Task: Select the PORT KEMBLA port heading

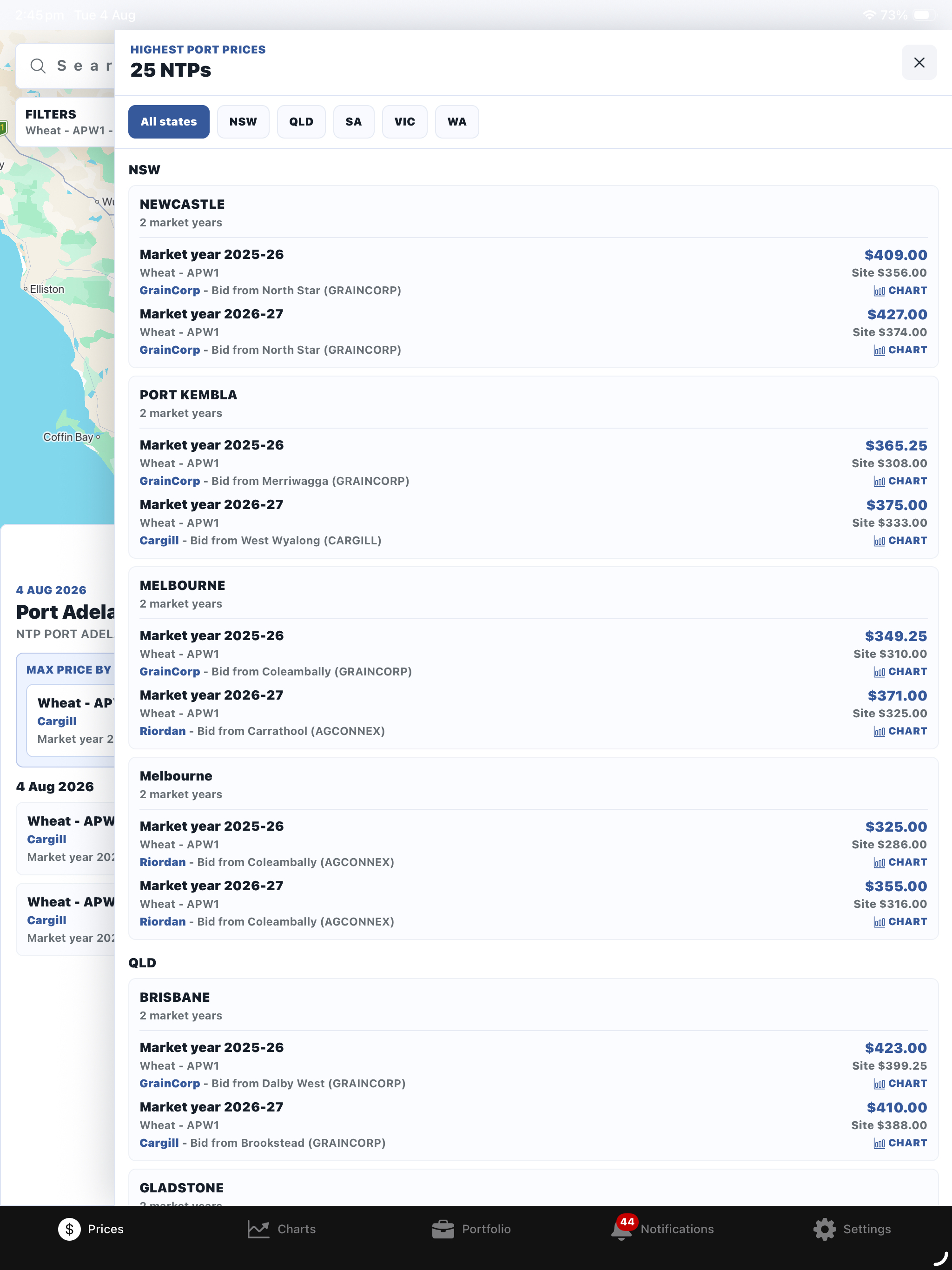Action: click(188, 395)
